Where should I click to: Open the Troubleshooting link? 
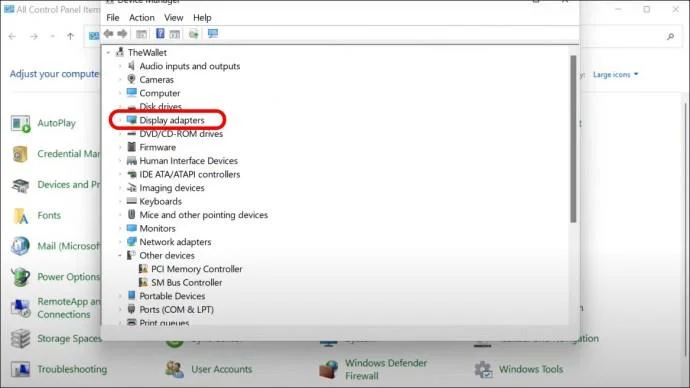click(x=72, y=369)
